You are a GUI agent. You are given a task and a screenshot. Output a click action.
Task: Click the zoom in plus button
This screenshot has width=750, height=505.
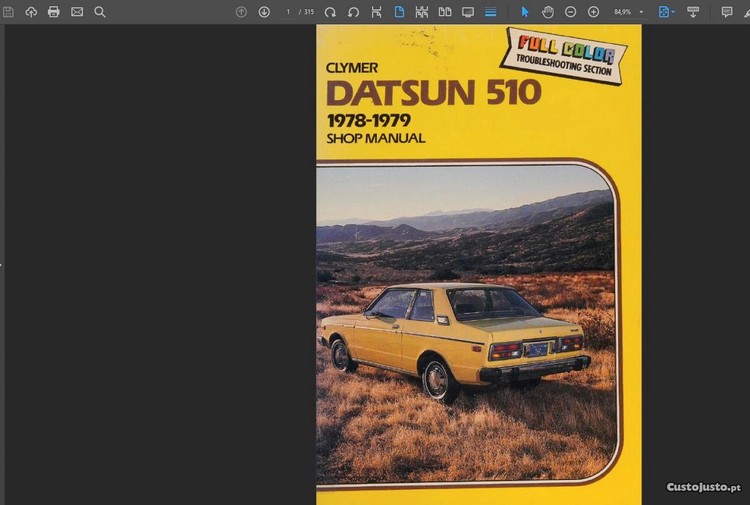(593, 12)
